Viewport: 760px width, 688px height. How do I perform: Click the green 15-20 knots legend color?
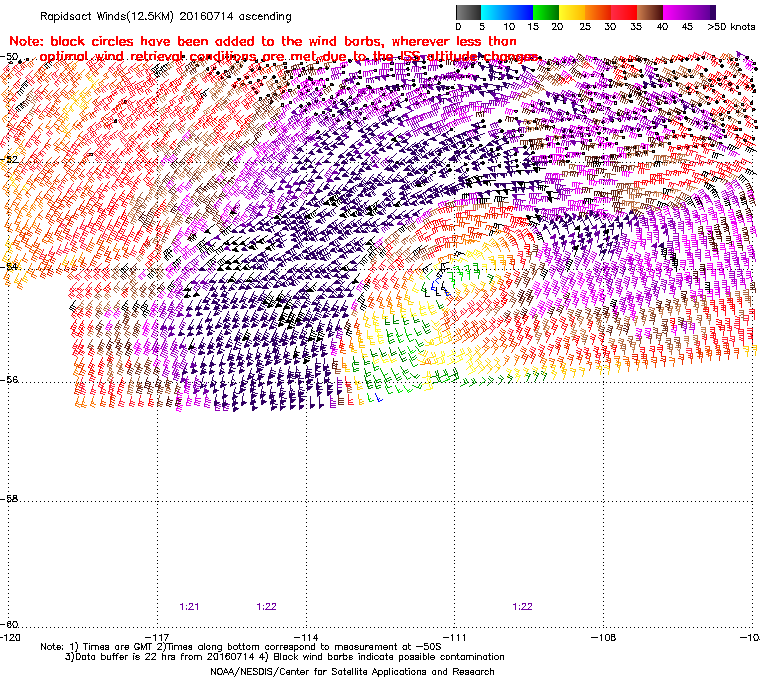(546, 12)
